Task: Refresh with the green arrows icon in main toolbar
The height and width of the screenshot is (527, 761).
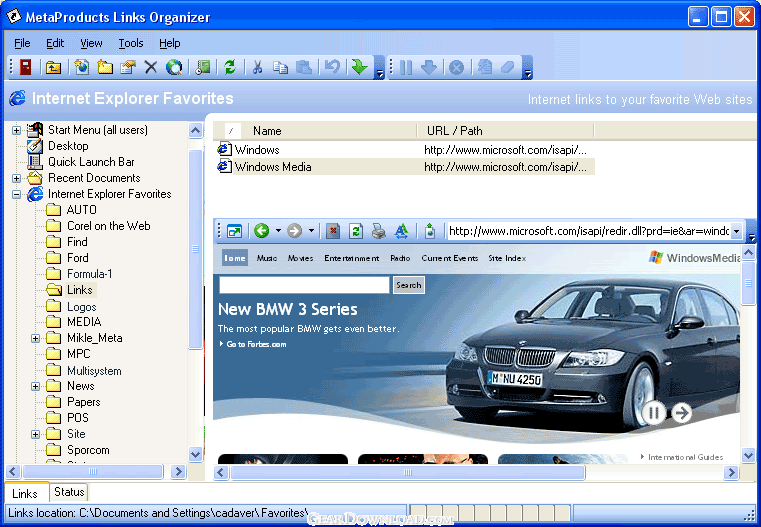Action: pos(230,67)
